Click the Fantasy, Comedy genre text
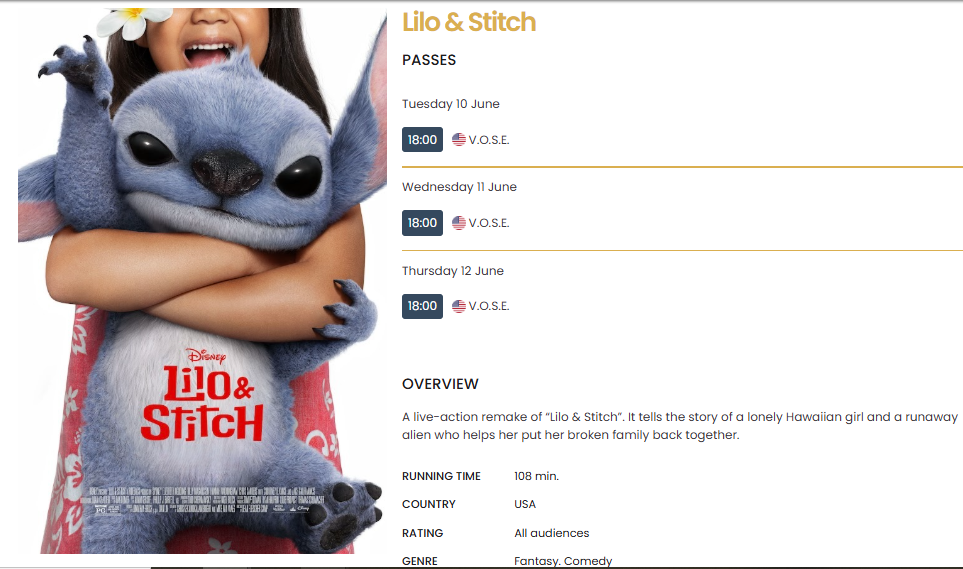 click(563, 561)
